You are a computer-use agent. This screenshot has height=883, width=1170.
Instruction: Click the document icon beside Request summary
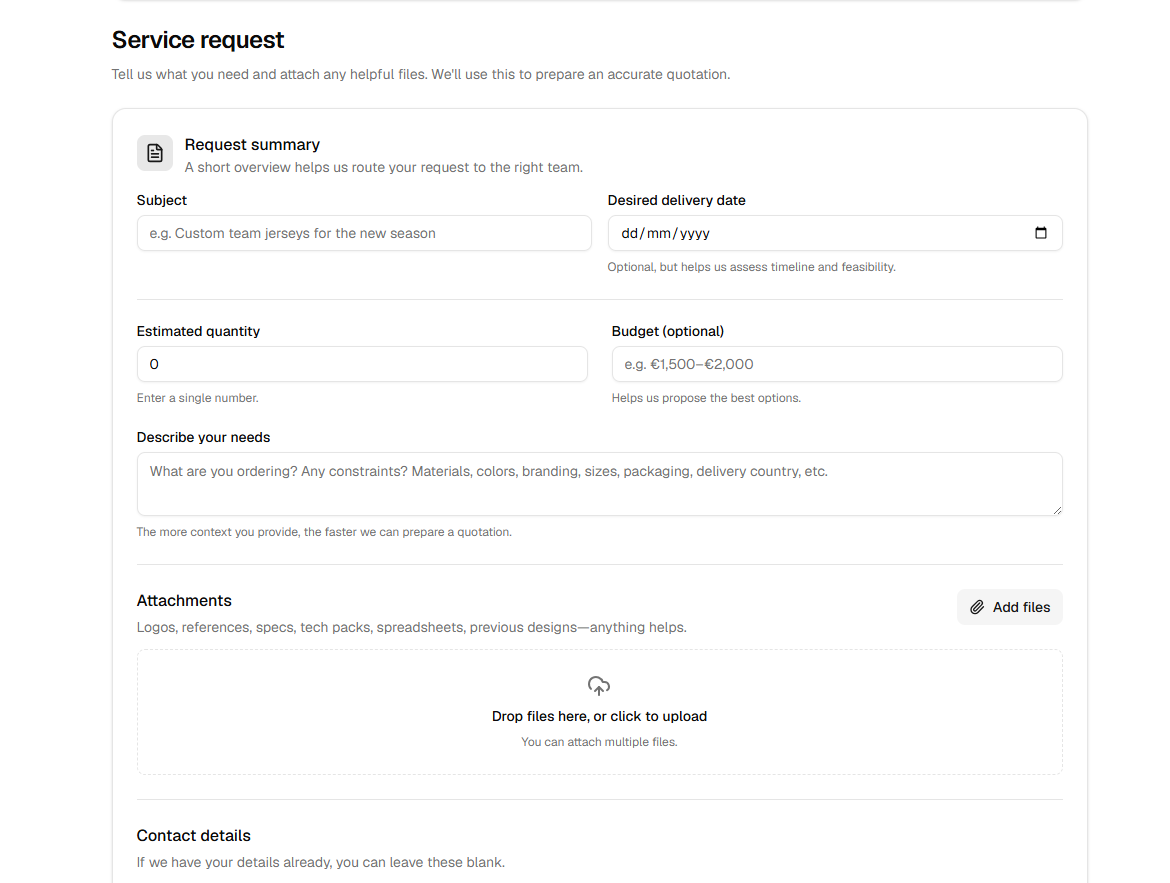point(154,152)
